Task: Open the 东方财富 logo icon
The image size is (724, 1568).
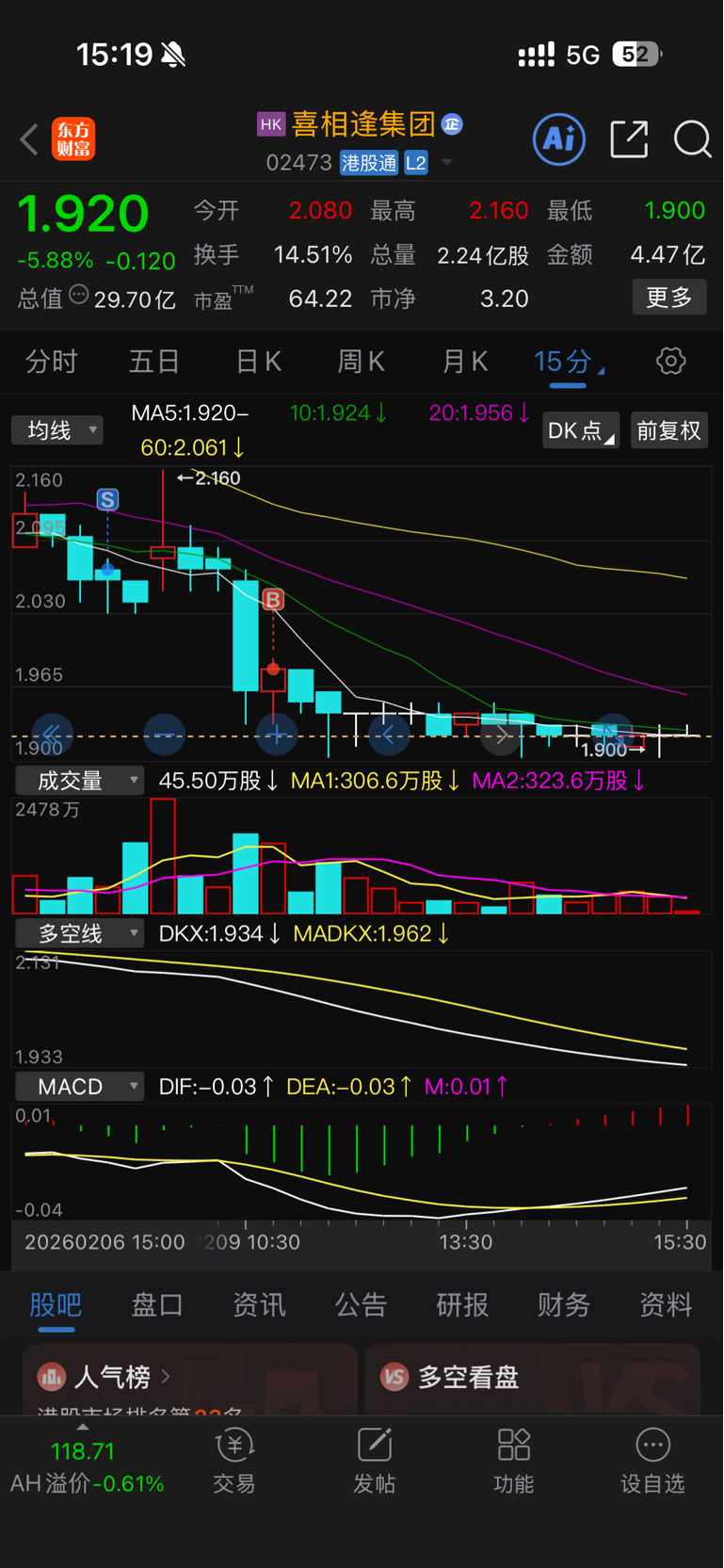Action: 73,139
